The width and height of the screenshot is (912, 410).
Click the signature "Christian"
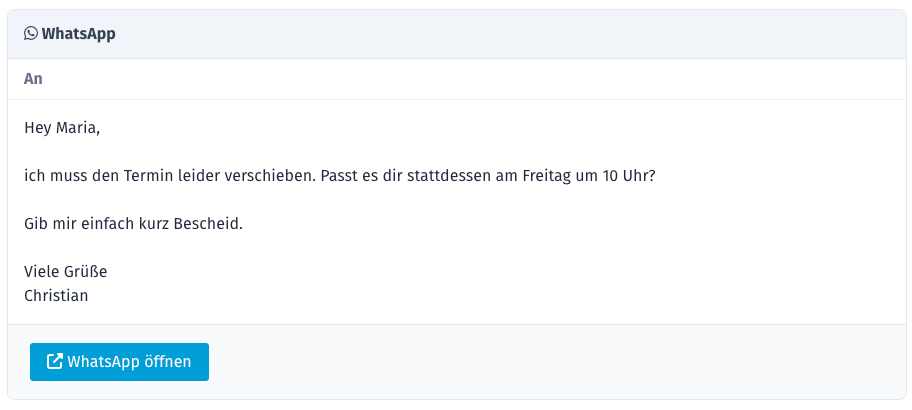[56, 295]
